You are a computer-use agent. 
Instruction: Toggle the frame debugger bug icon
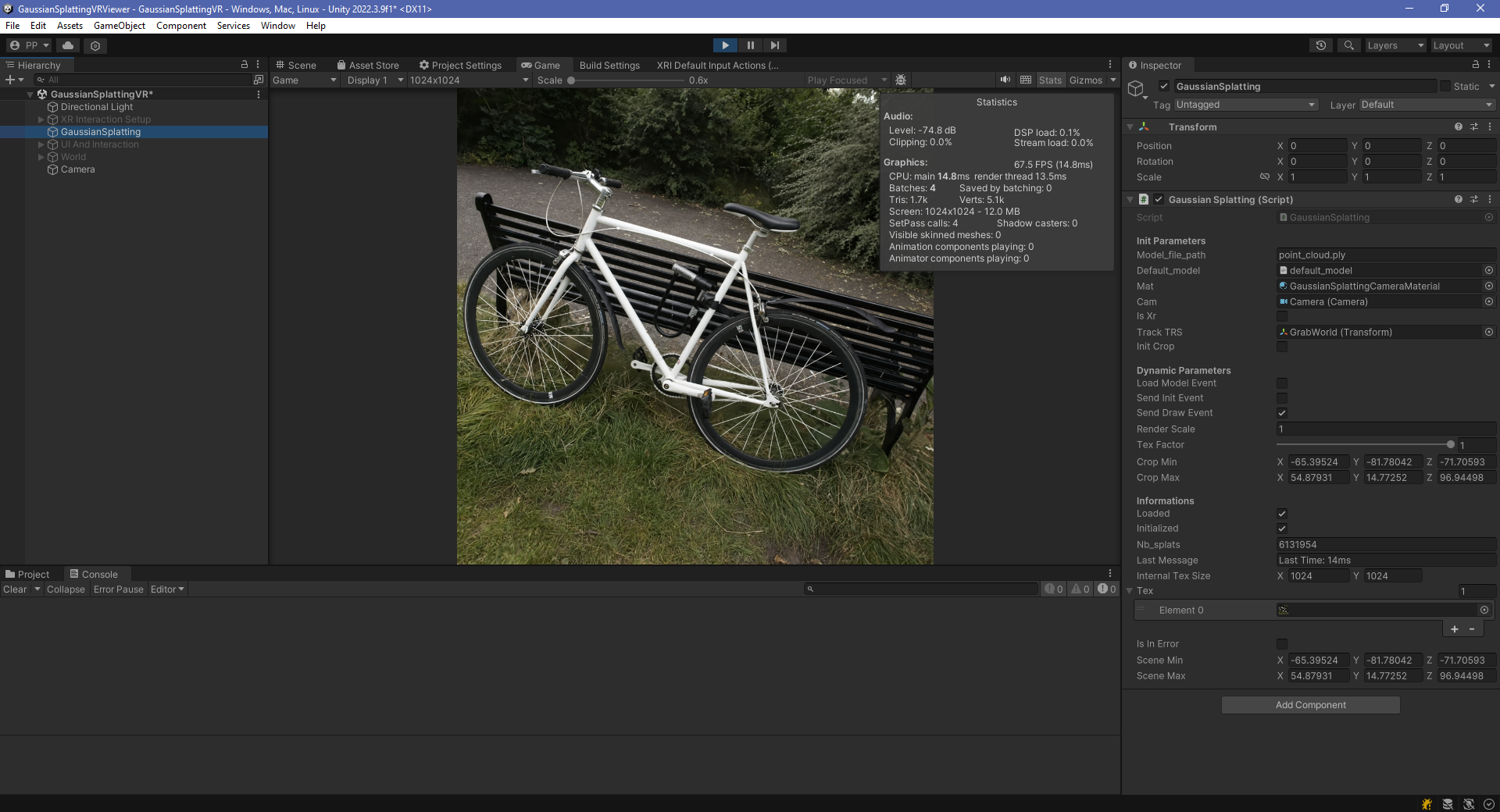pos(901,80)
